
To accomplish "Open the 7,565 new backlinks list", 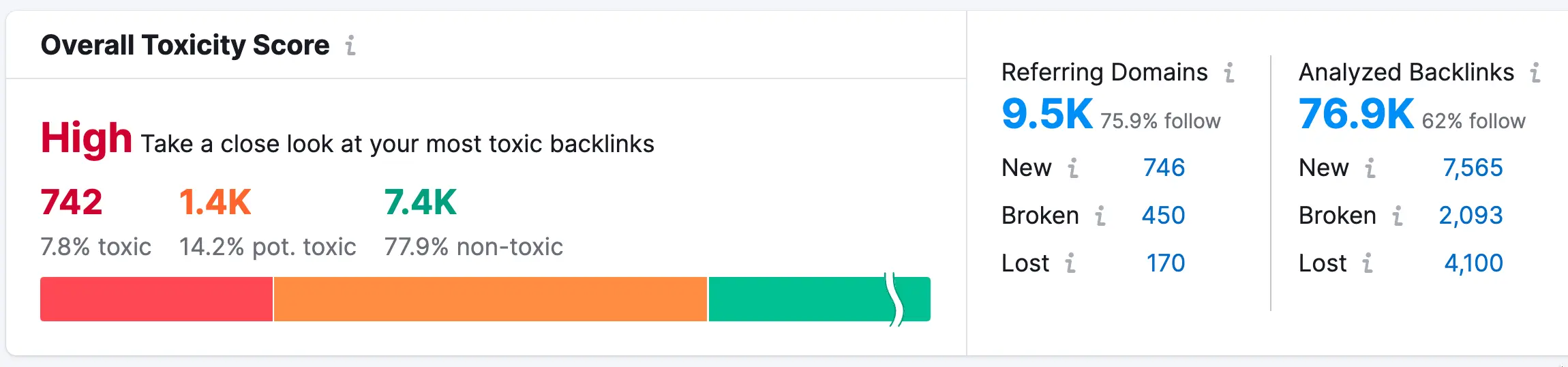I will [1473, 168].
